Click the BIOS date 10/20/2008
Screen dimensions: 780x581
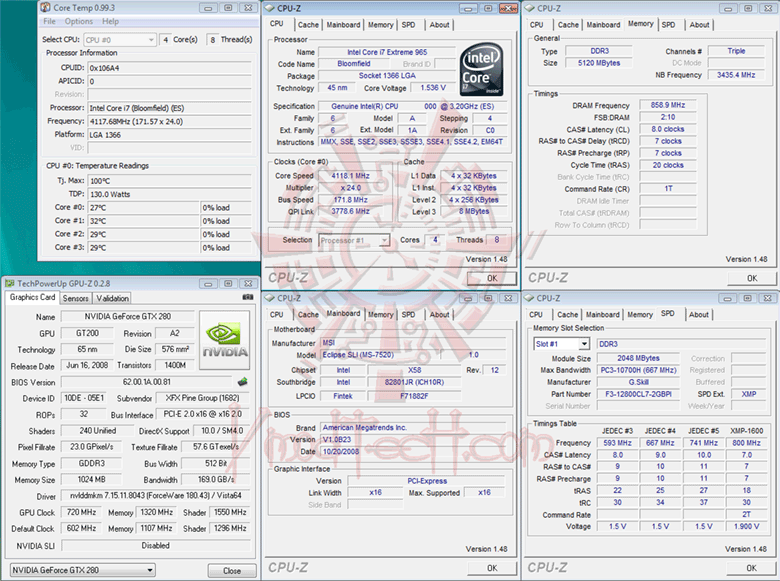[413, 452]
